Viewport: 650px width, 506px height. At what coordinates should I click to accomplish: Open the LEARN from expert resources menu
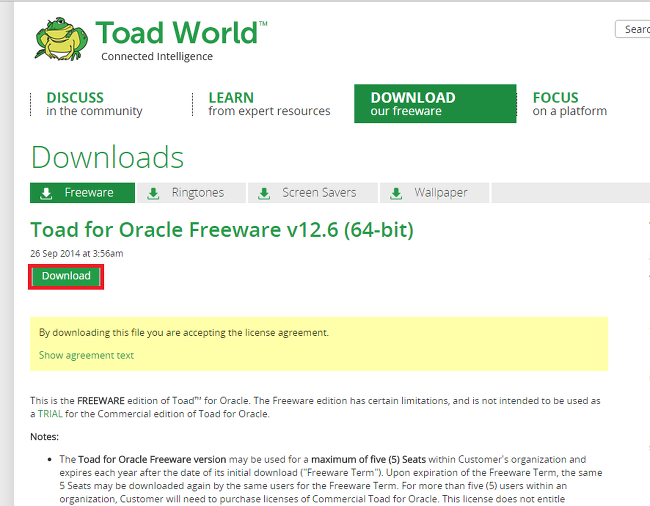click(x=269, y=104)
